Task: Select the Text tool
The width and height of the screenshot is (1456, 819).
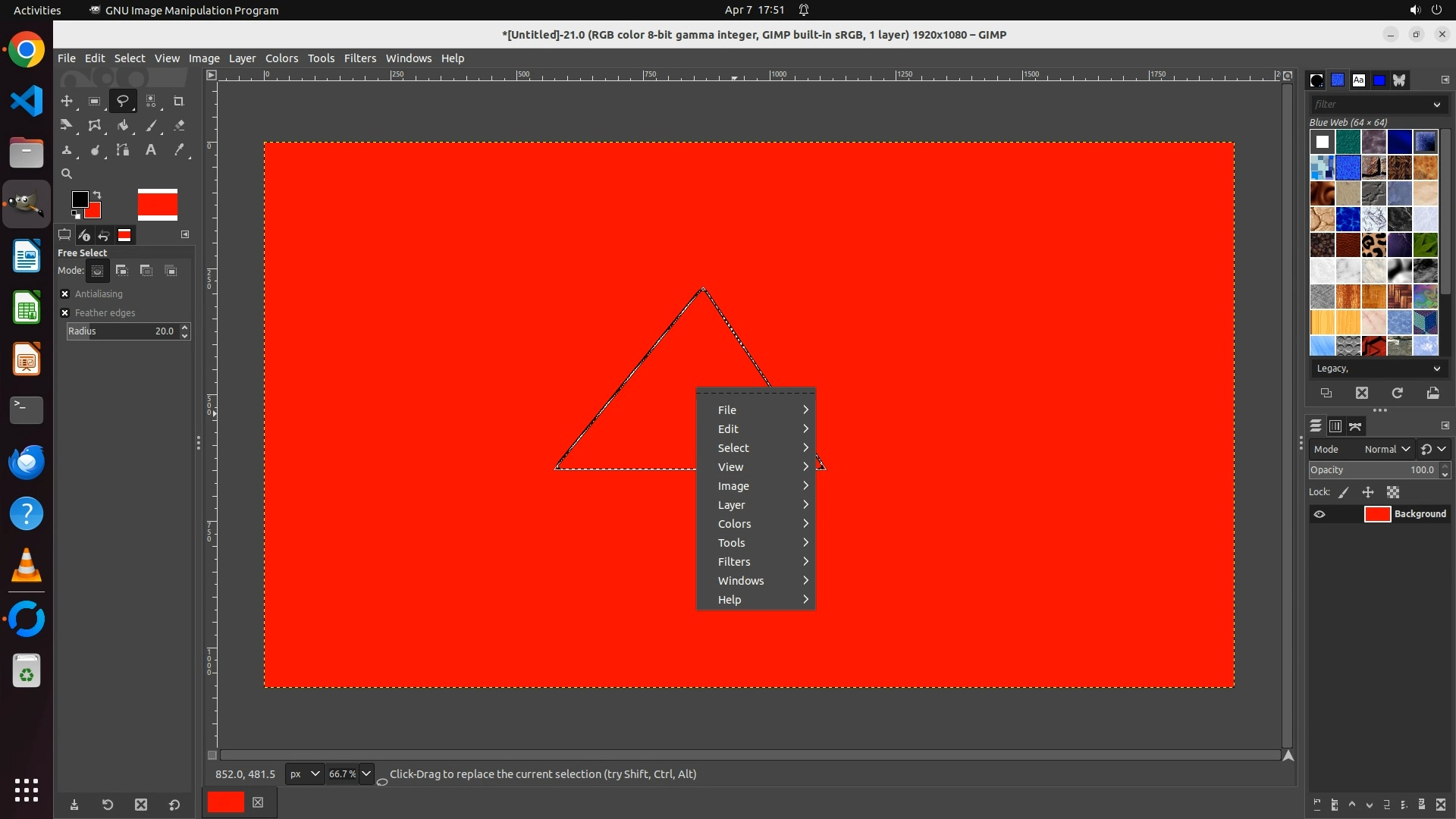Action: (x=151, y=150)
